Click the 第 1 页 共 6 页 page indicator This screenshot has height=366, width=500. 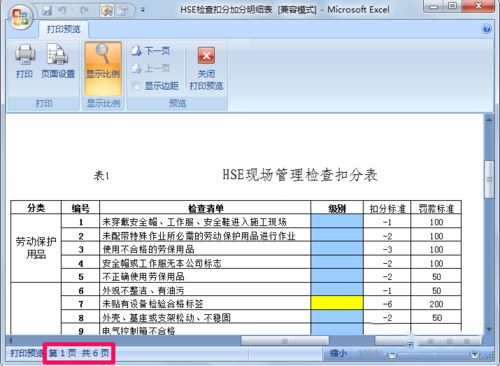pyautogui.click(x=79, y=353)
